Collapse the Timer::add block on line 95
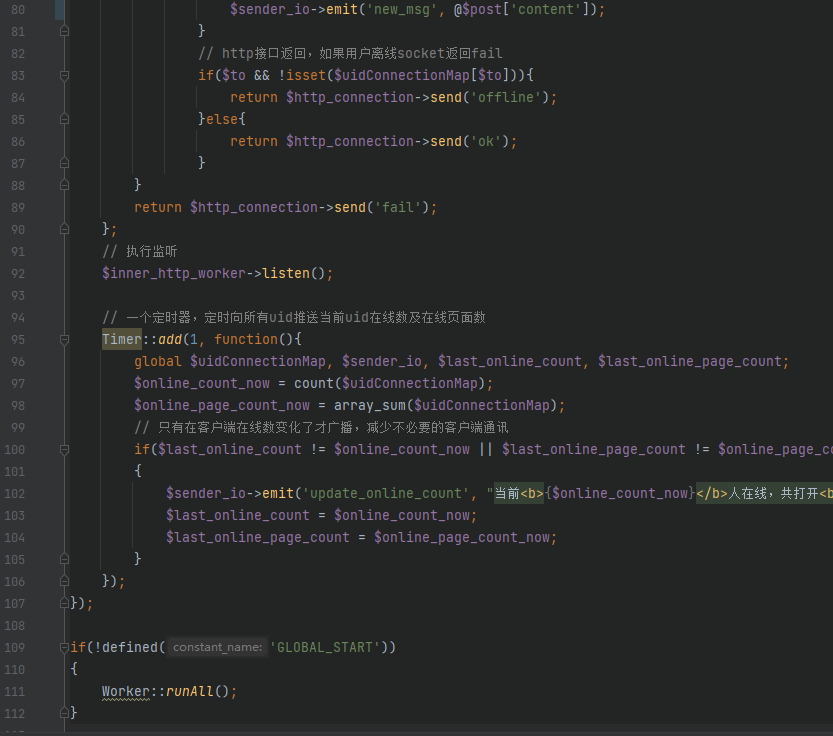The height and width of the screenshot is (736, 833). pos(64,340)
